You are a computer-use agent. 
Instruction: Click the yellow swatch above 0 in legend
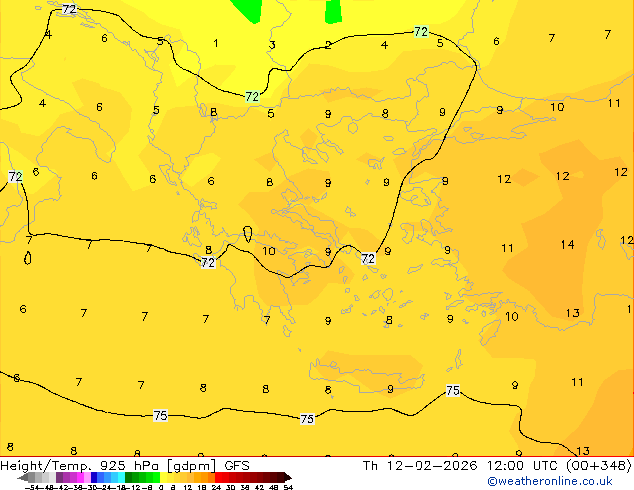pos(163,477)
